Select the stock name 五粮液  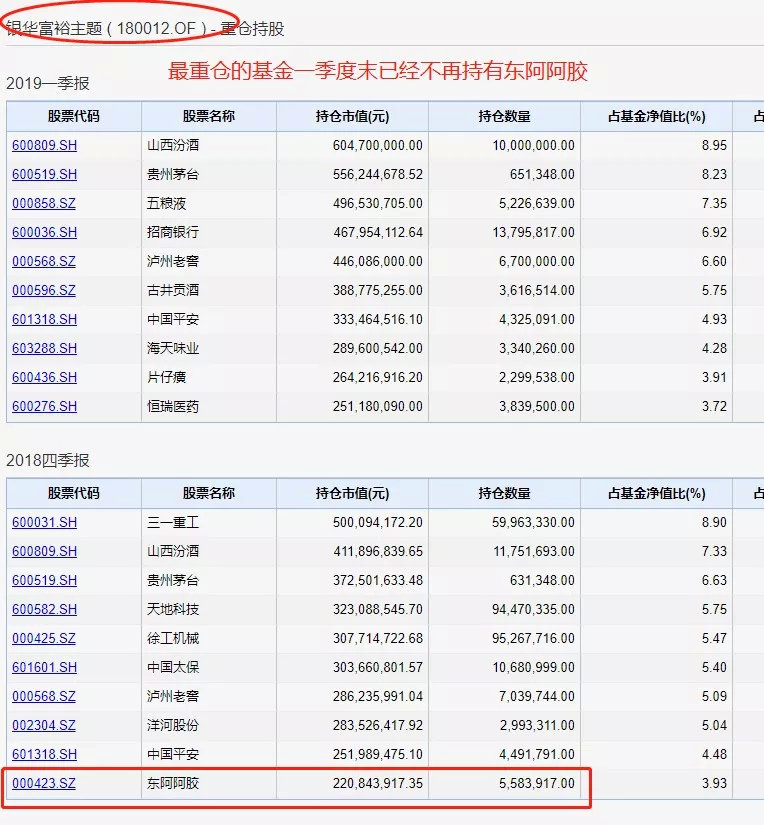pyautogui.click(x=166, y=203)
